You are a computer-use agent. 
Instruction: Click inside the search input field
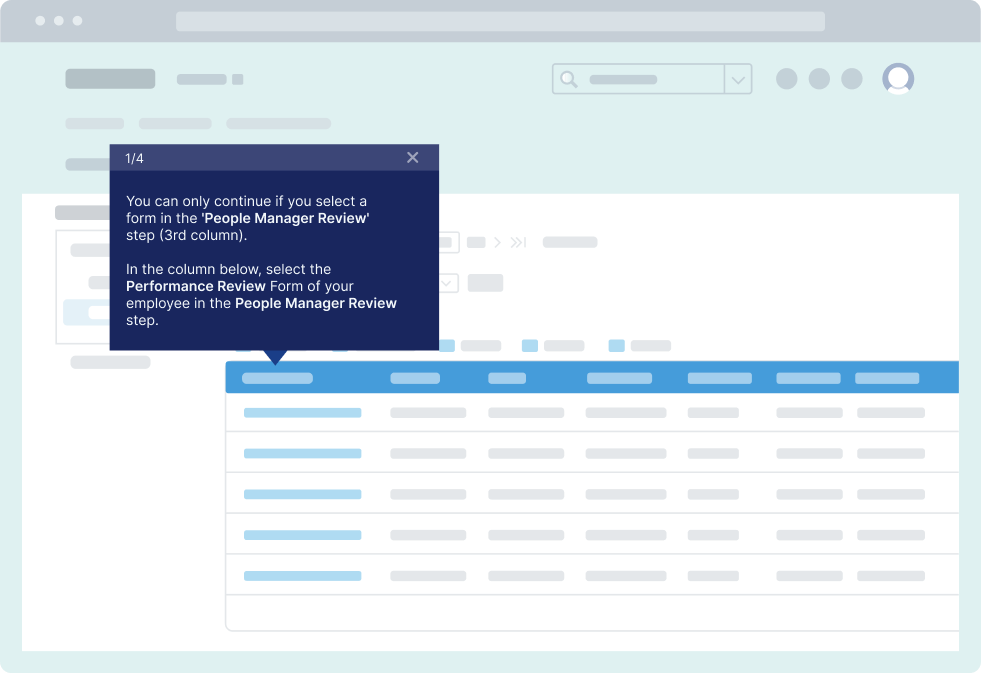tap(638, 79)
